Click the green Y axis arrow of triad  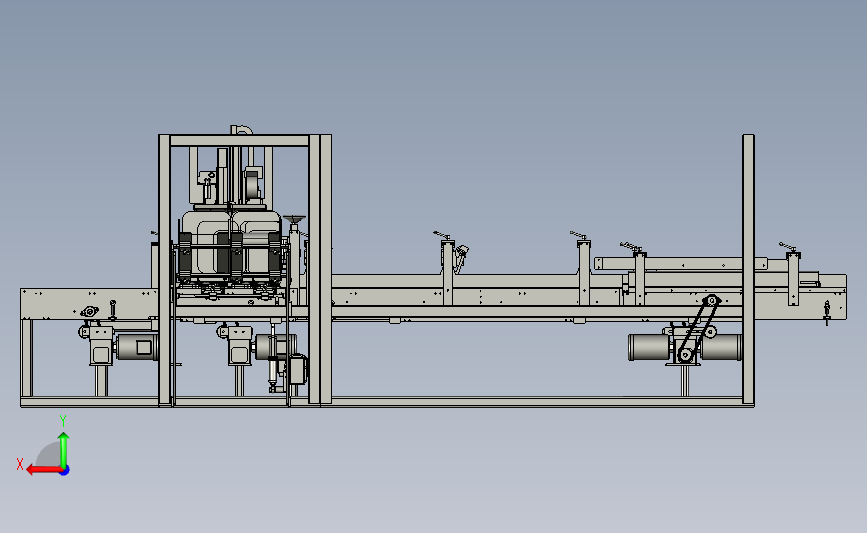pyautogui.click(x=64, y=450)
